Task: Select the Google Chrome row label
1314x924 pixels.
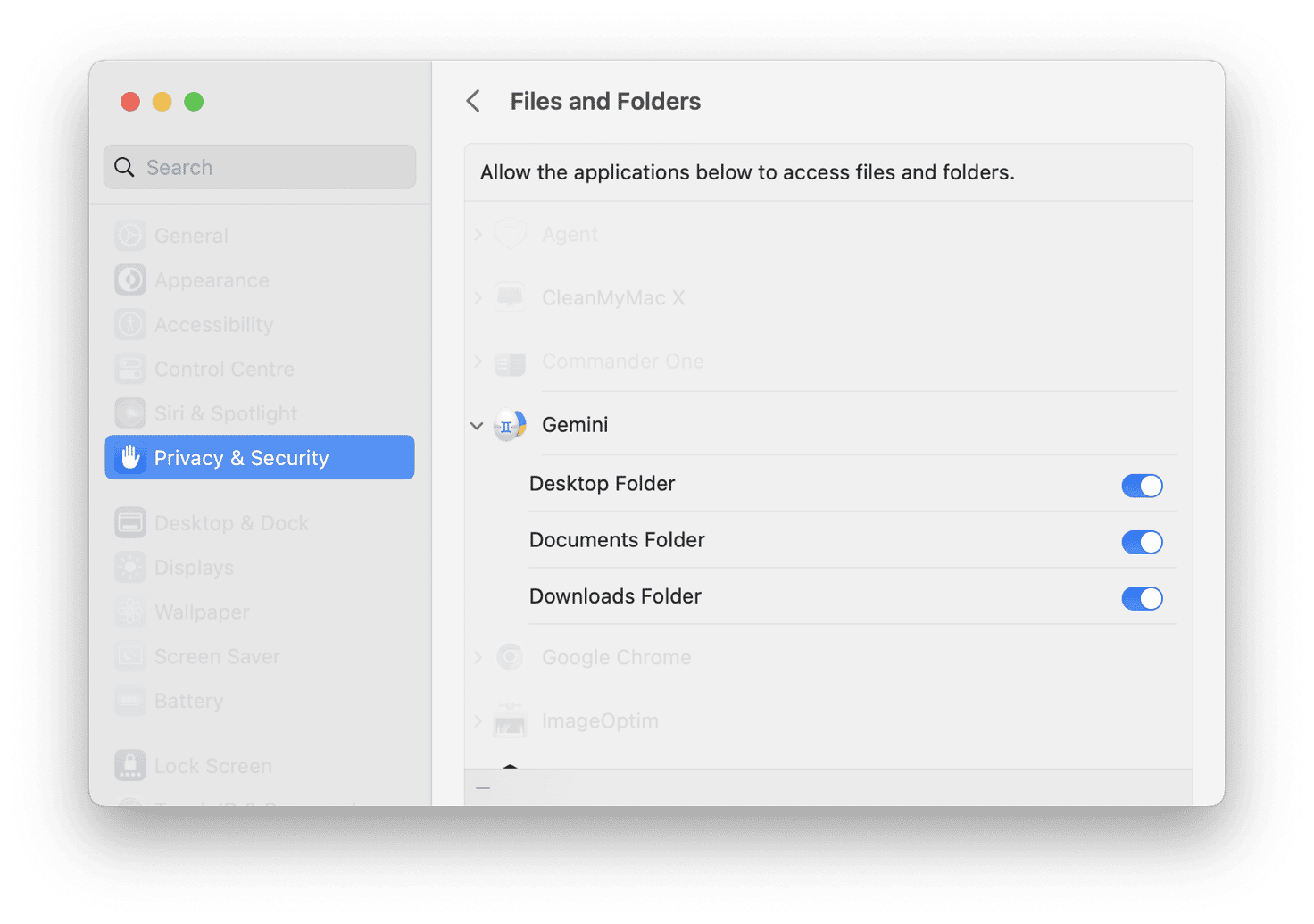Action: pos(617,657)
